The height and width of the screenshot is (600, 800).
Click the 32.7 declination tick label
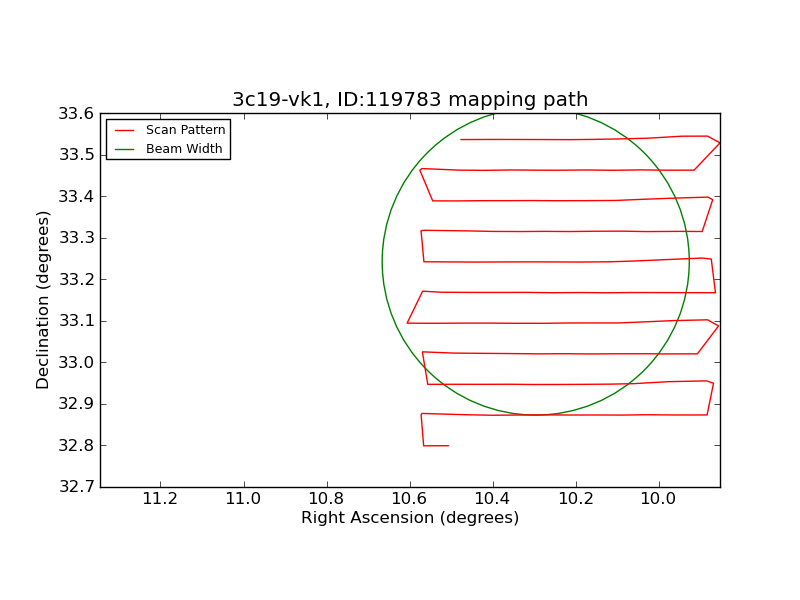tap(76, 487)
